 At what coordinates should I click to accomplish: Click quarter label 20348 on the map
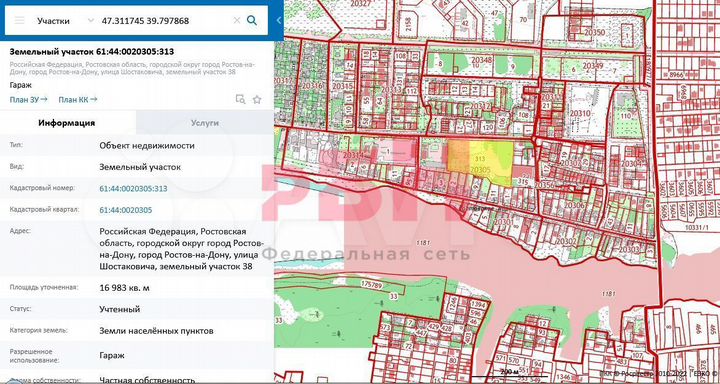tap(482, 60)
